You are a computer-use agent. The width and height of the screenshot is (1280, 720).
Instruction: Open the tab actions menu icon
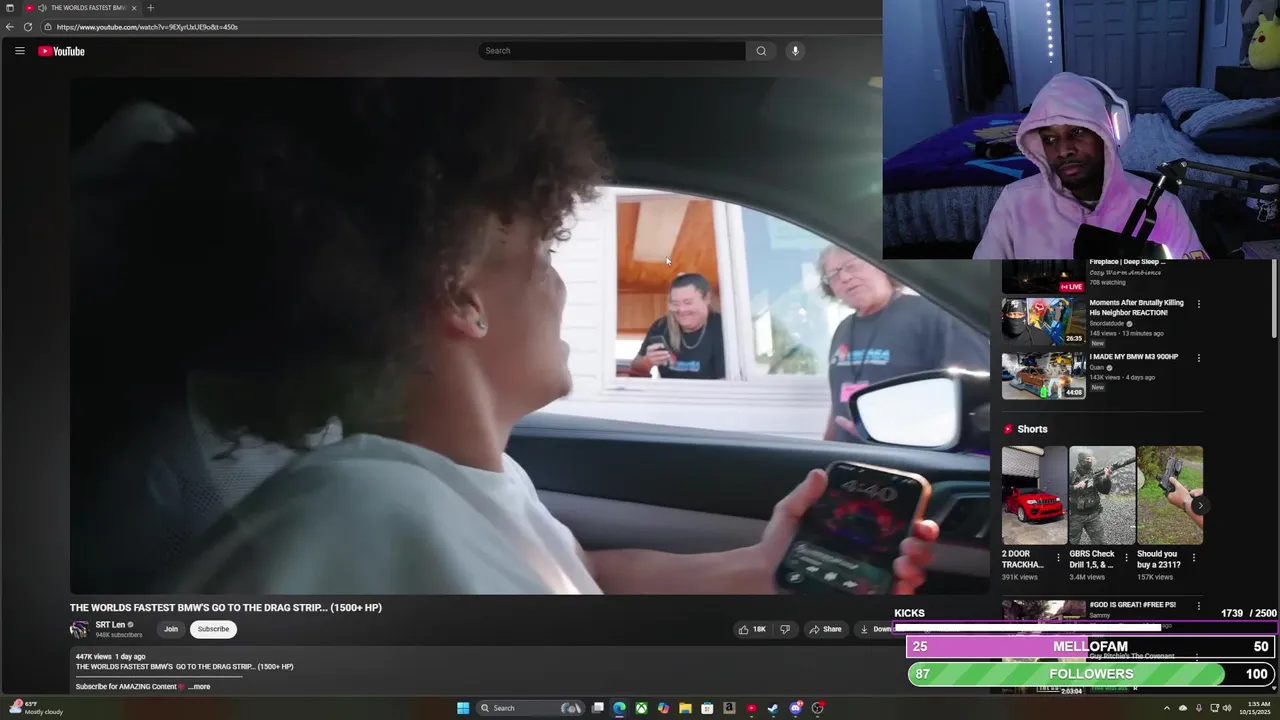[9, 8]
